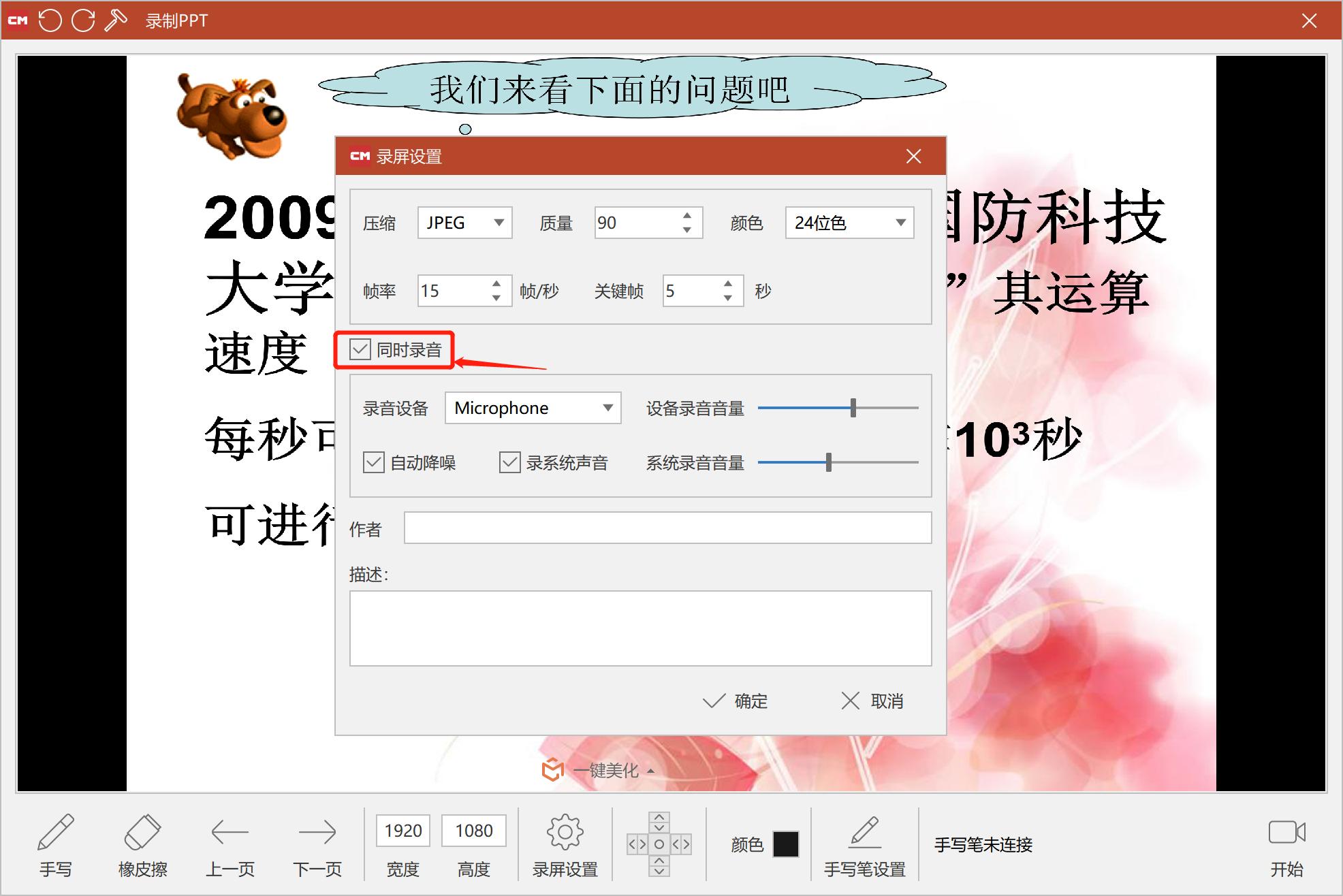
Task: Click the 作者 author input field
Action: [667, 528]
